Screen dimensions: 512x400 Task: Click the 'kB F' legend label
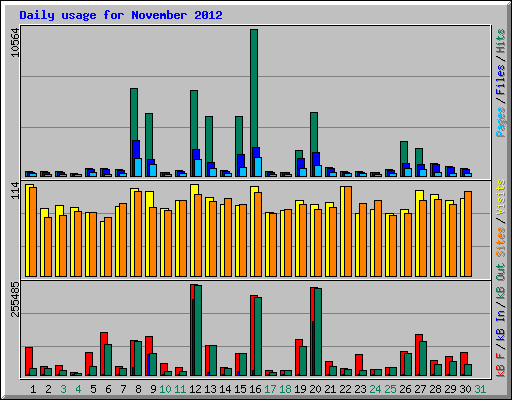(500, 365)
